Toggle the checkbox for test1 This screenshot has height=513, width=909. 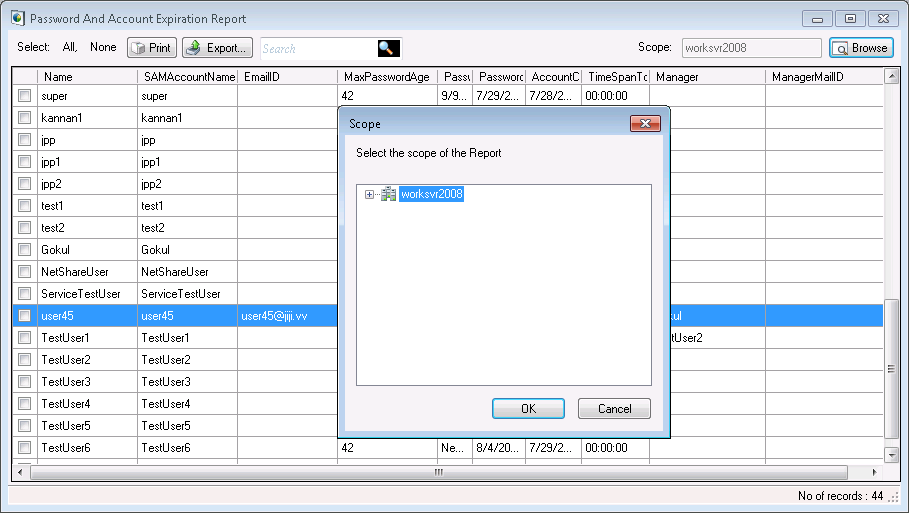pos(24,206)
